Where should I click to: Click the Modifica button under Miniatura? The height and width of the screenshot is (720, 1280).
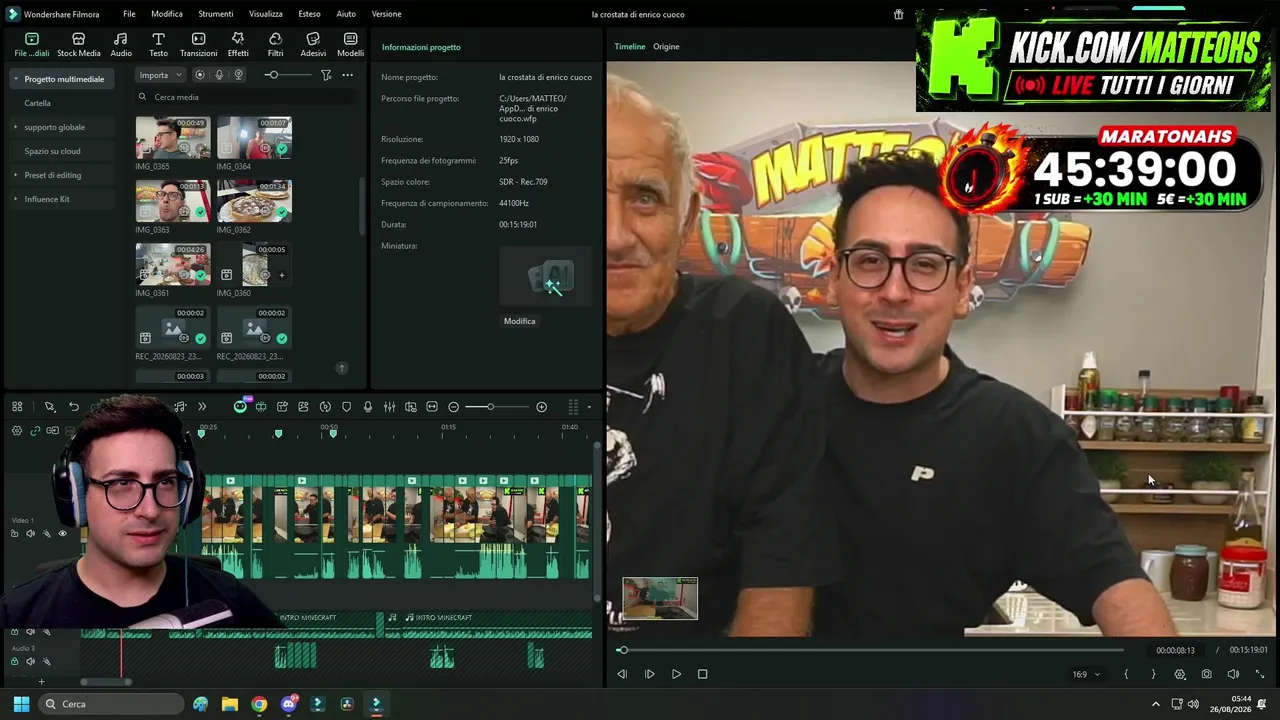pos(520,321)
